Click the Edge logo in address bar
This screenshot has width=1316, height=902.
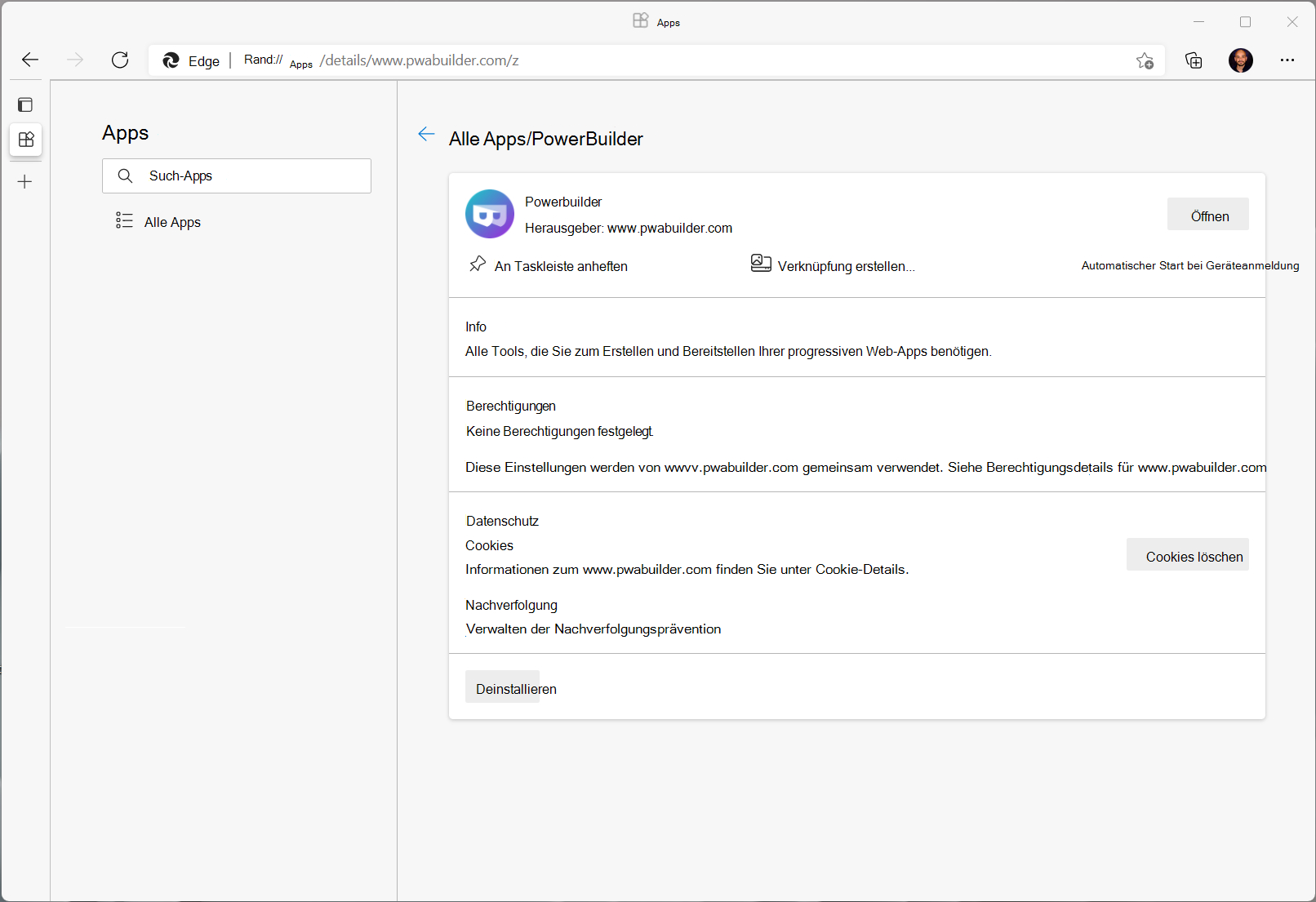click(x=171, y=60)
